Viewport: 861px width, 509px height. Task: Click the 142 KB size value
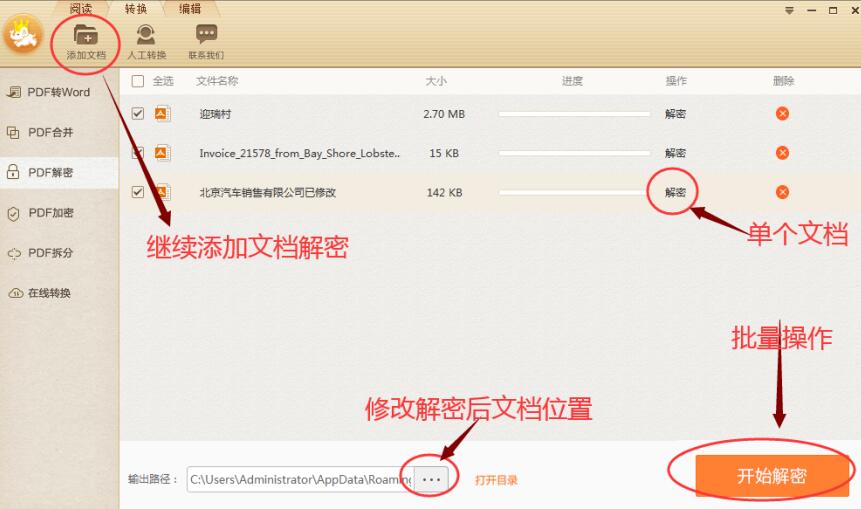(444, 193)
